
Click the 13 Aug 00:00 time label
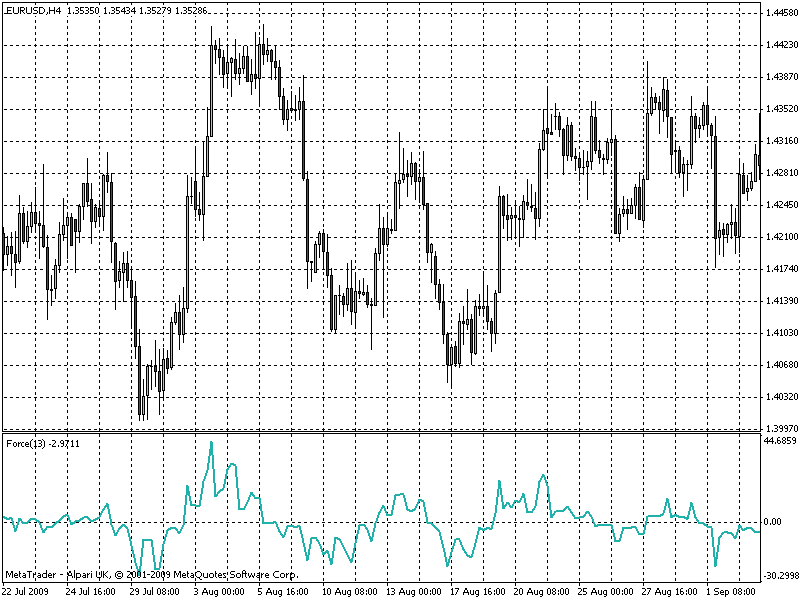point(414,592)
